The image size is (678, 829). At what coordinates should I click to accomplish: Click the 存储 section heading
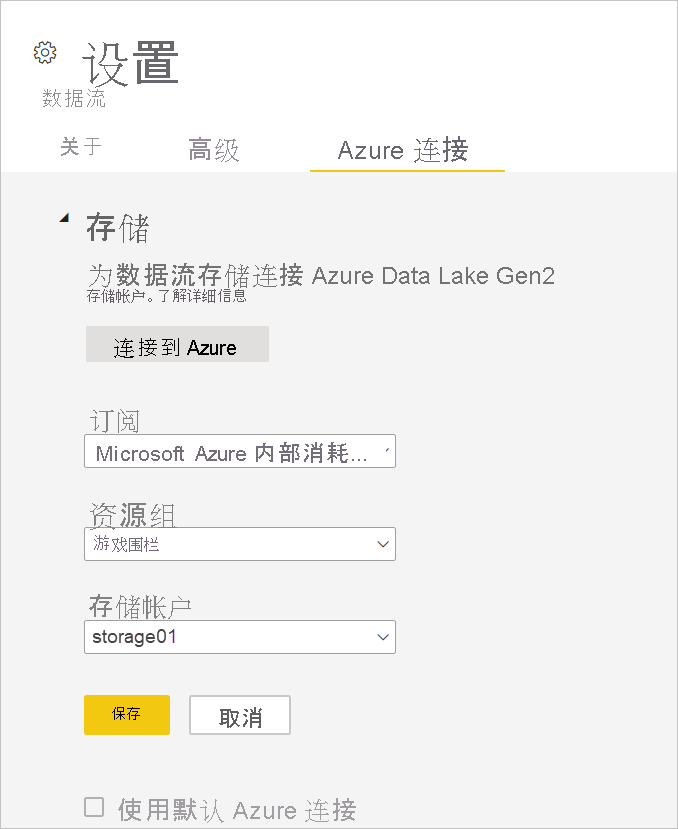[118, 228]
